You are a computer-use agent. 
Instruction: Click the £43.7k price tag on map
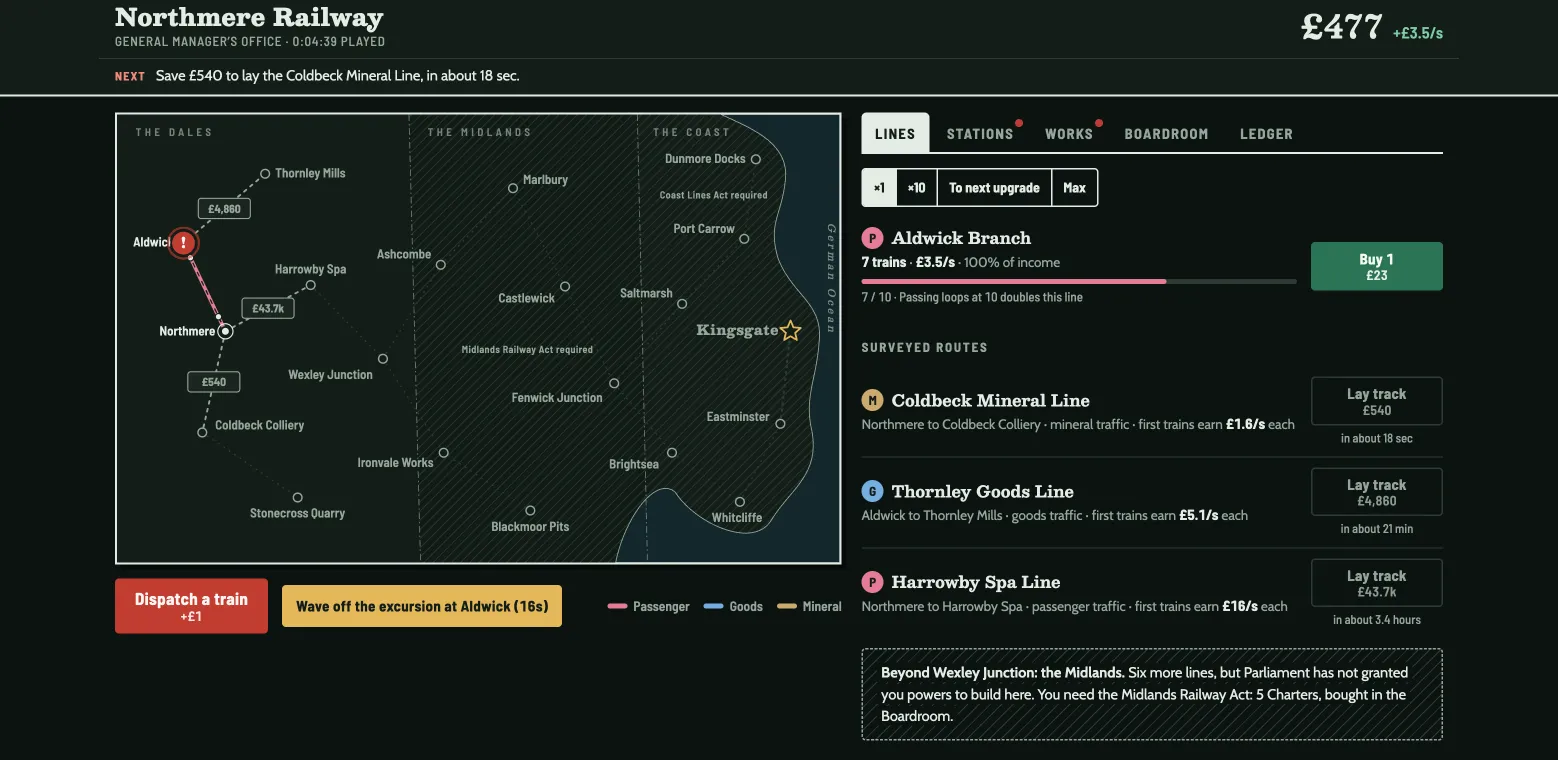pyautogui.click(x=268, y=309)
